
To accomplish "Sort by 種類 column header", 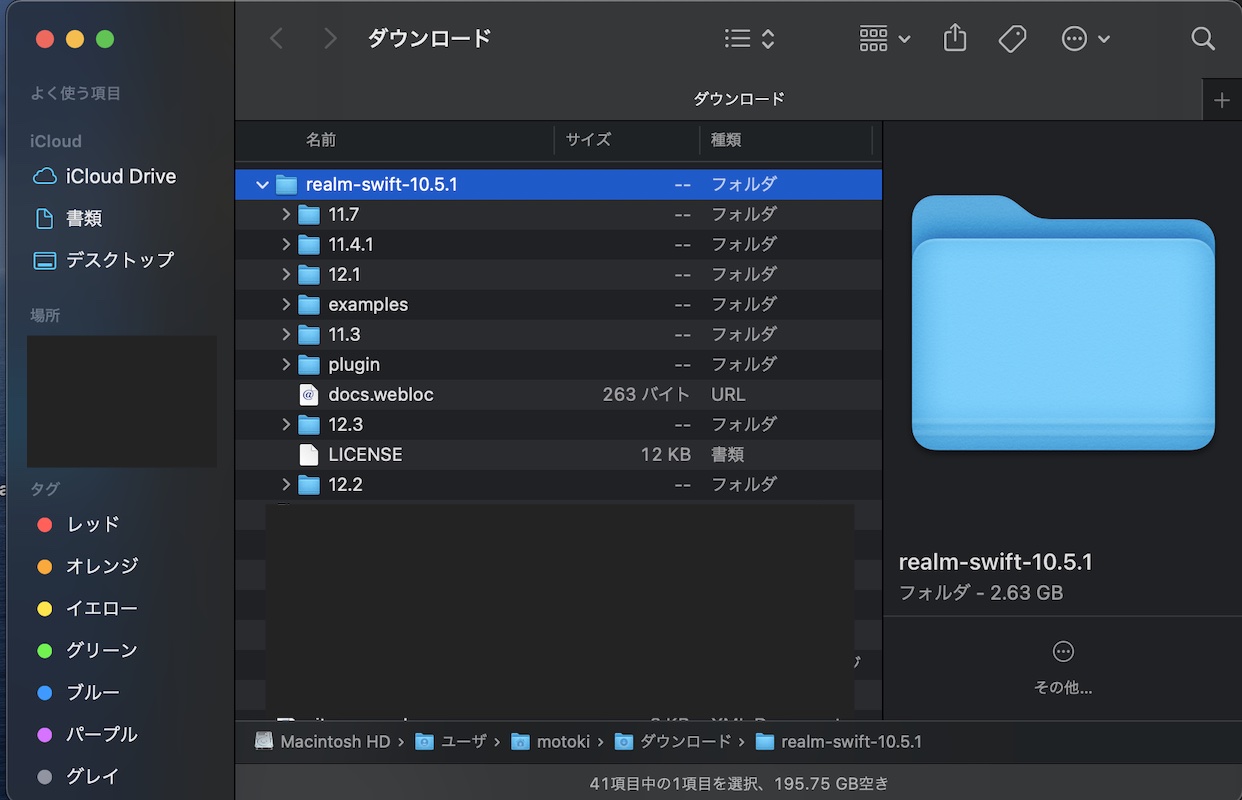I will 726,140.
